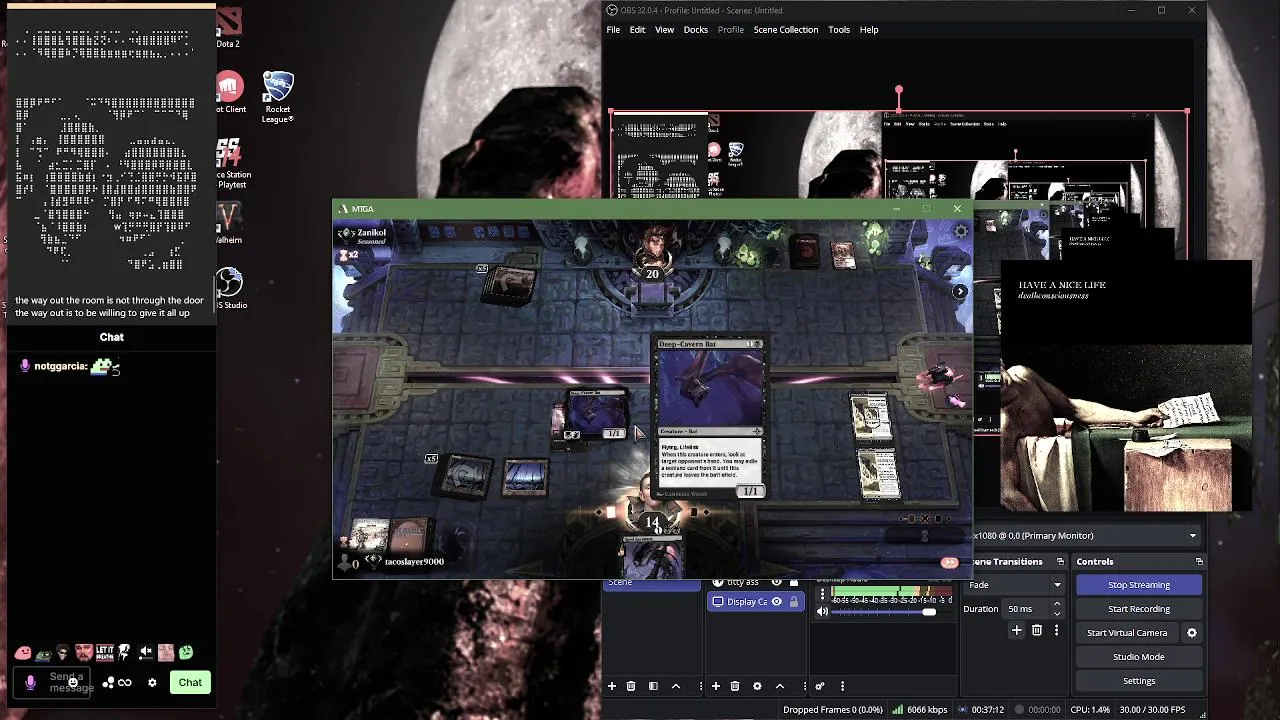Open virtual camera settings gear

coord(1192,633)
